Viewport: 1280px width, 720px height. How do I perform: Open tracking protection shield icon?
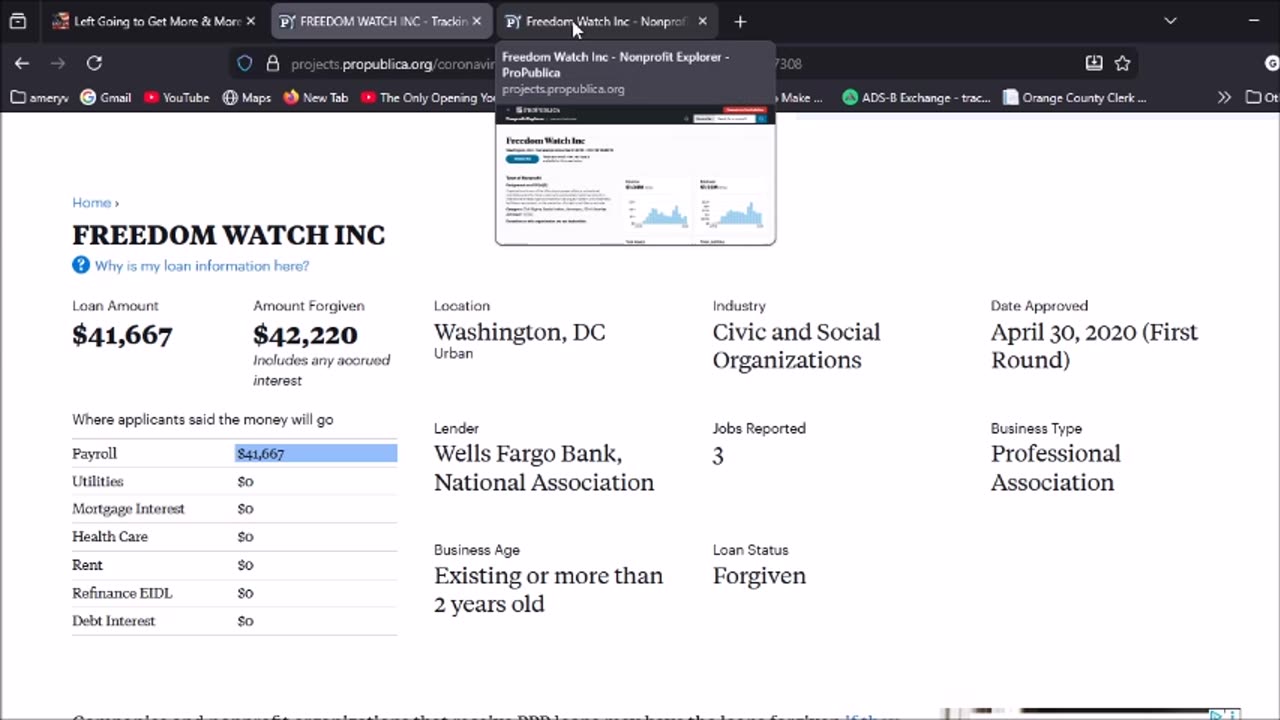[x=245, y=63]
